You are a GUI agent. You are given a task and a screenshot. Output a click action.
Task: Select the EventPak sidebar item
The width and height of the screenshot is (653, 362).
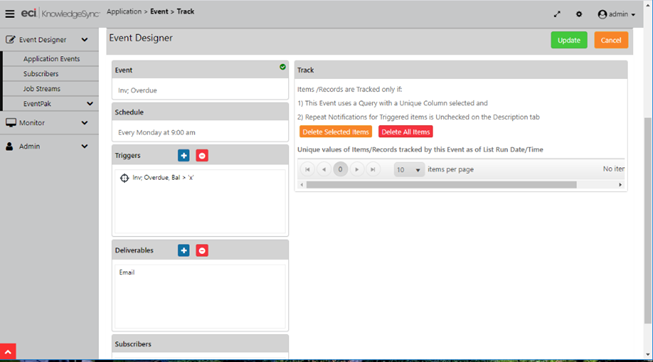(x=37, y=104)
